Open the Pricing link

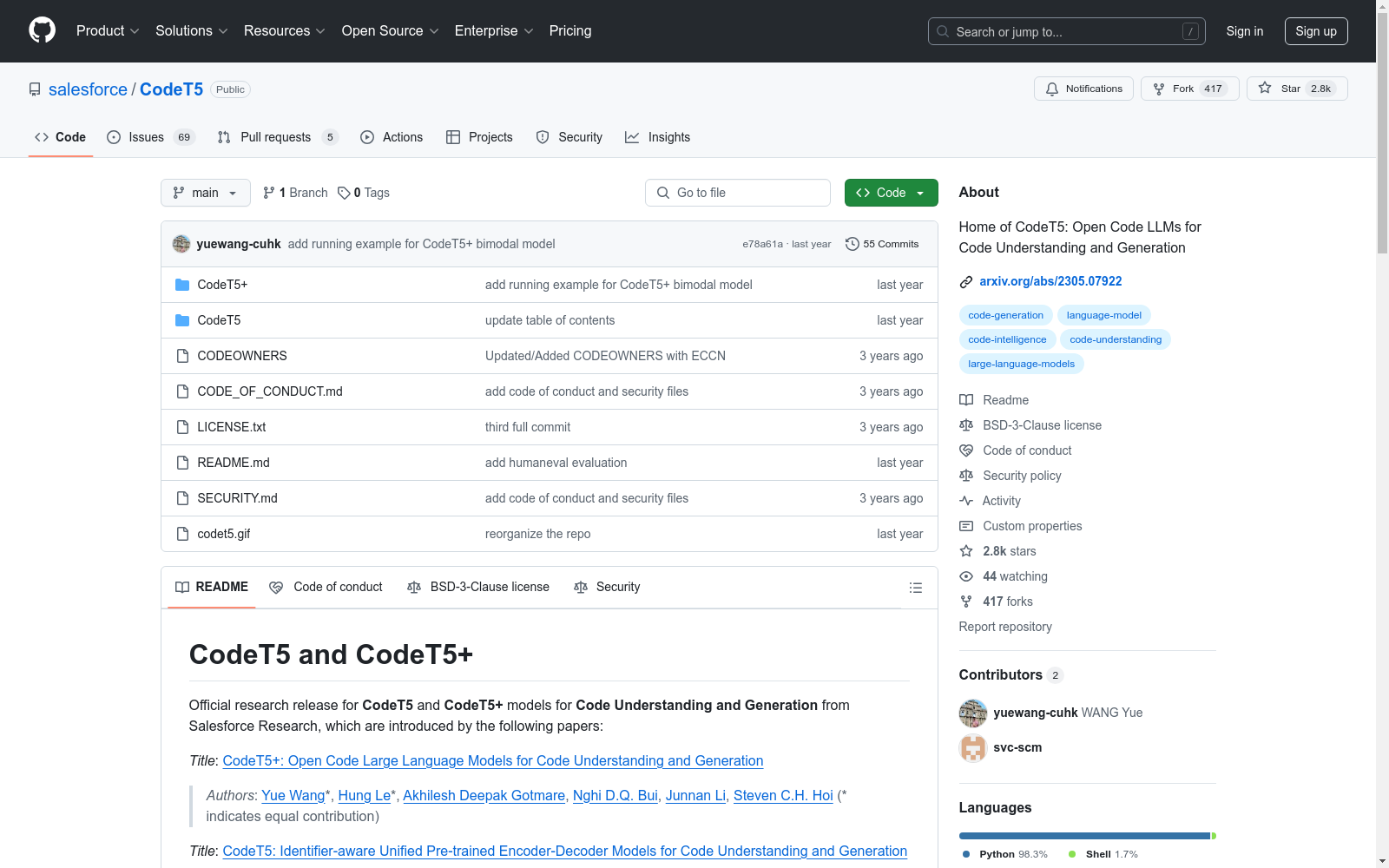(x=570, y=31)
